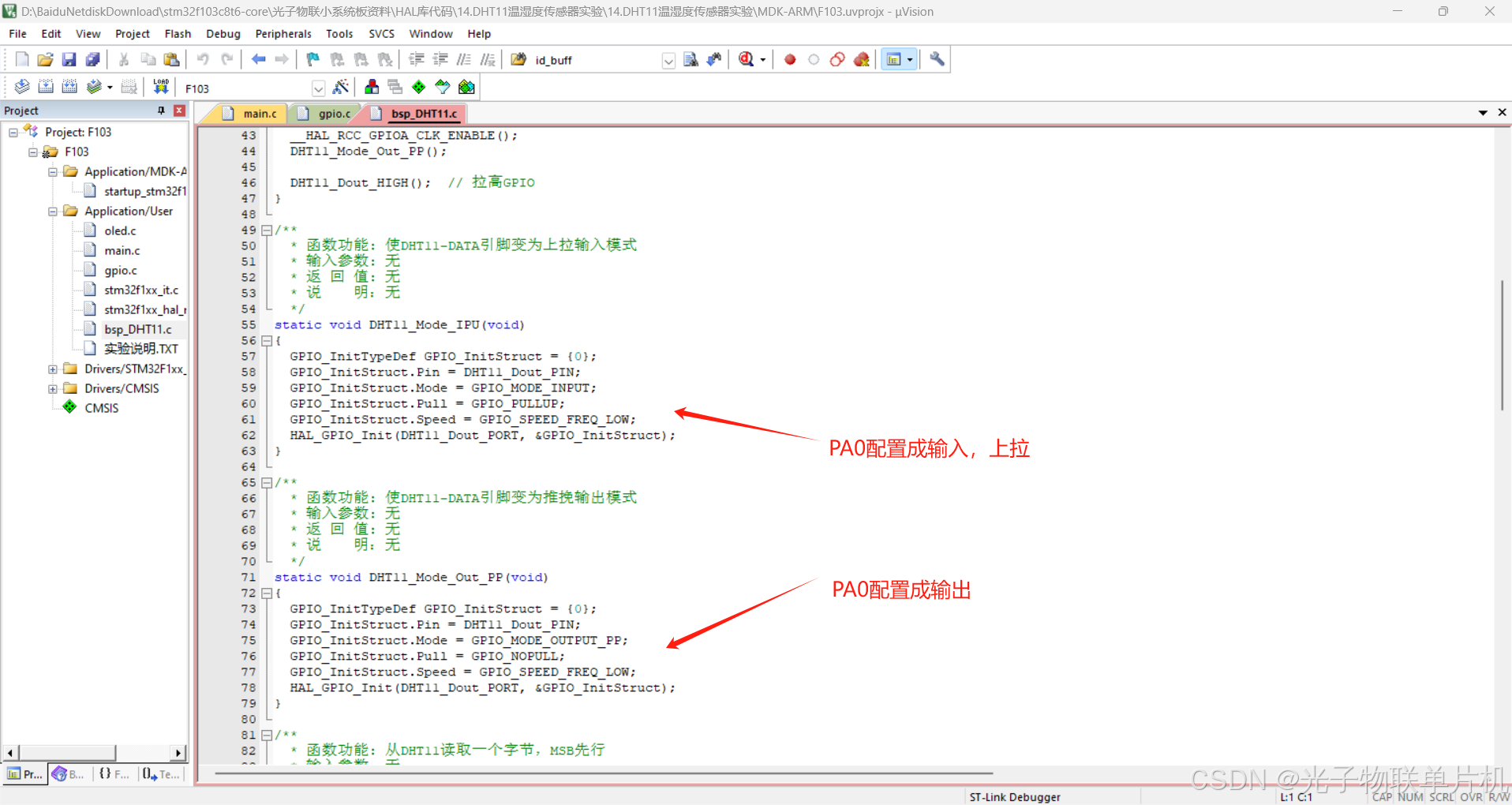
Task: Select the CMSIS component item
Action: coord(101,408)
